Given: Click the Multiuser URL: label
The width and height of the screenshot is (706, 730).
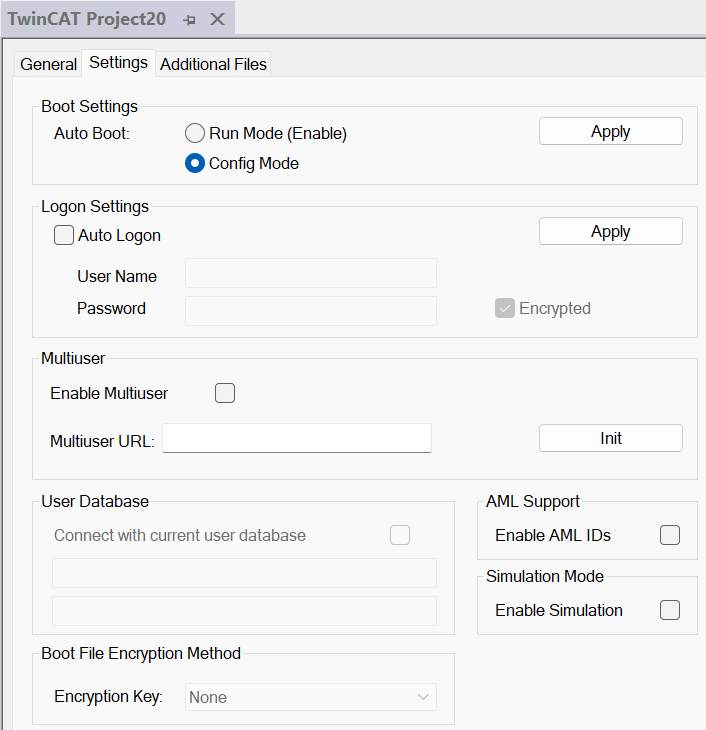Looking at the screenshot, I should click(102, 441).
